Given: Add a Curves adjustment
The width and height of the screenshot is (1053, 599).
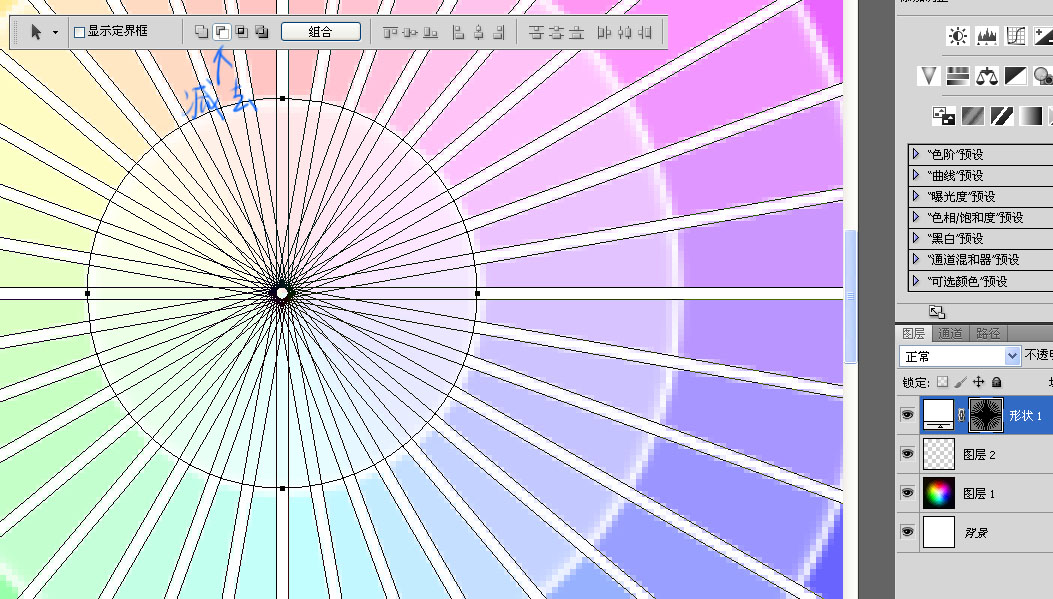Looking at the screenshot, I should [x=1015, y=36].
